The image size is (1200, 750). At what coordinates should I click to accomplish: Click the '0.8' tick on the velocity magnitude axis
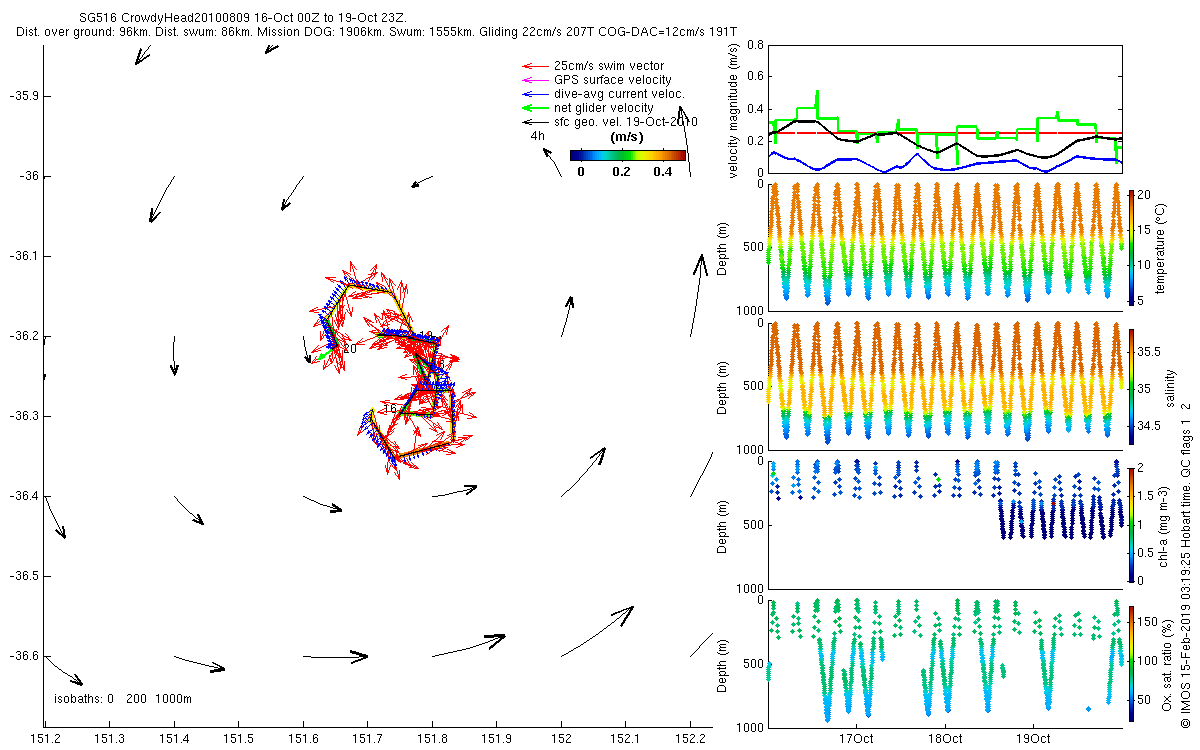755,45
